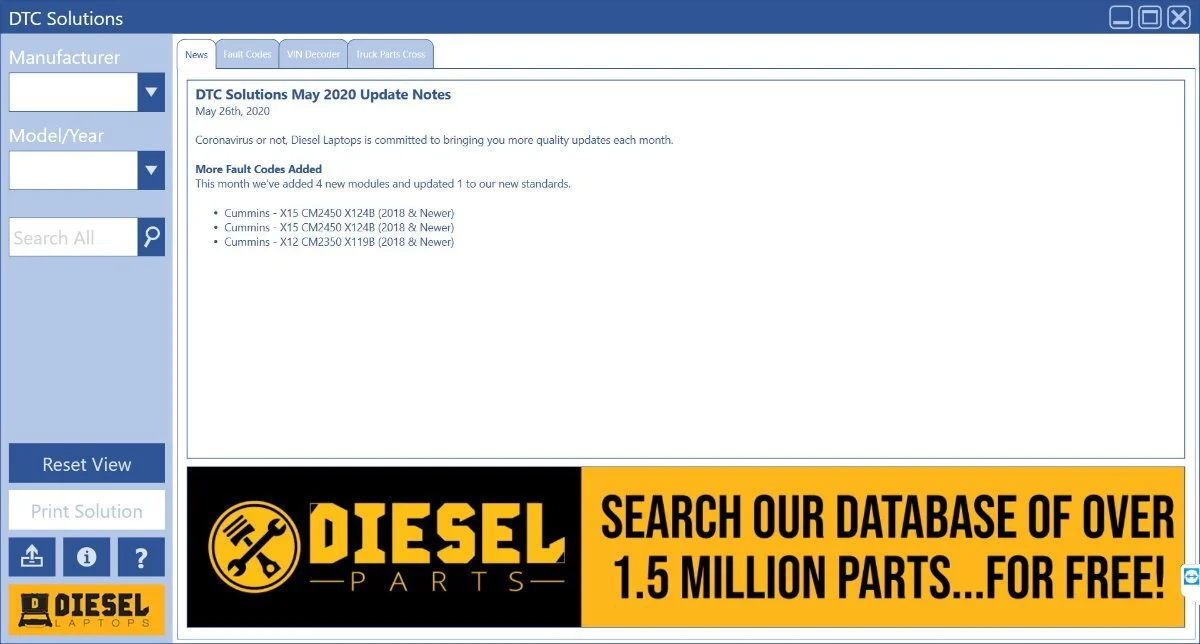Click the 'Model/Year' label

(56, 135)
